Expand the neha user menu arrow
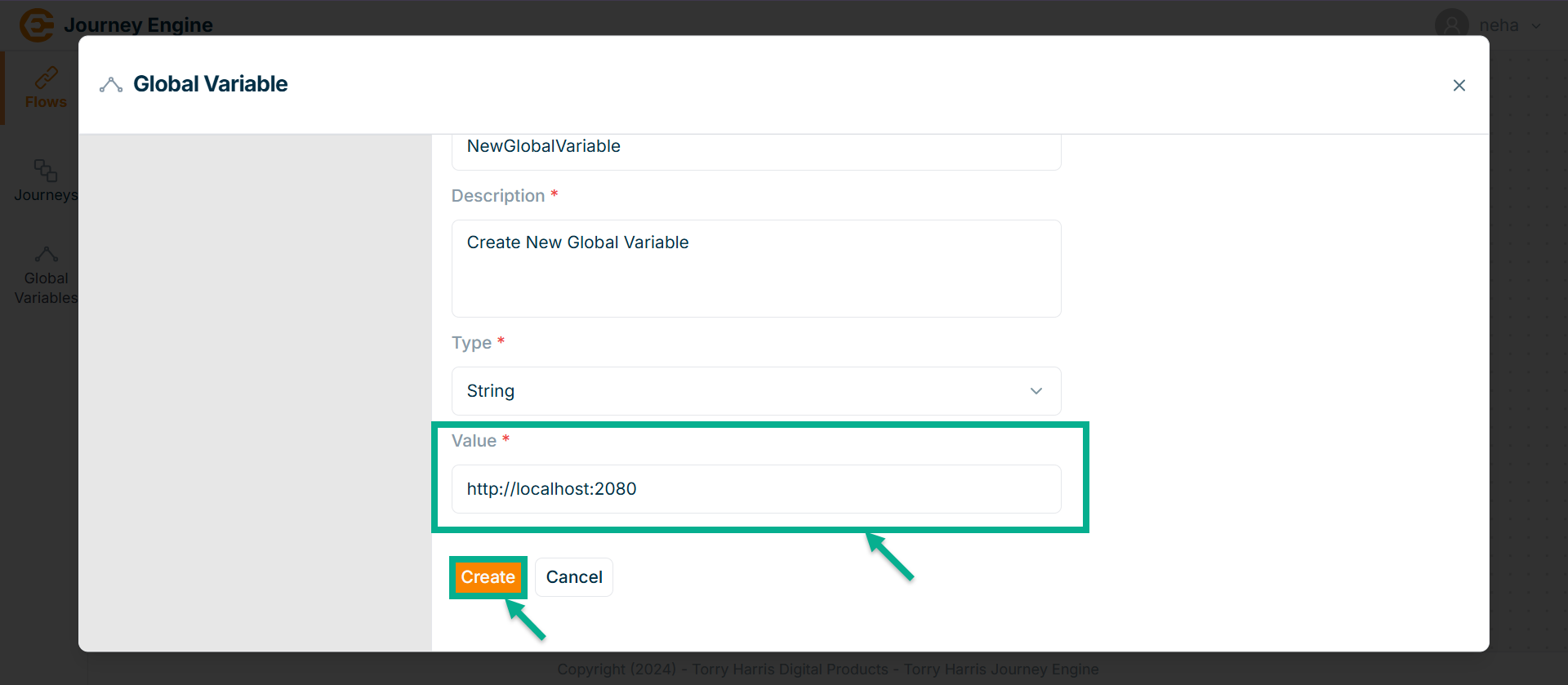Screen dimensions: 1568x685 (1536, 25)
